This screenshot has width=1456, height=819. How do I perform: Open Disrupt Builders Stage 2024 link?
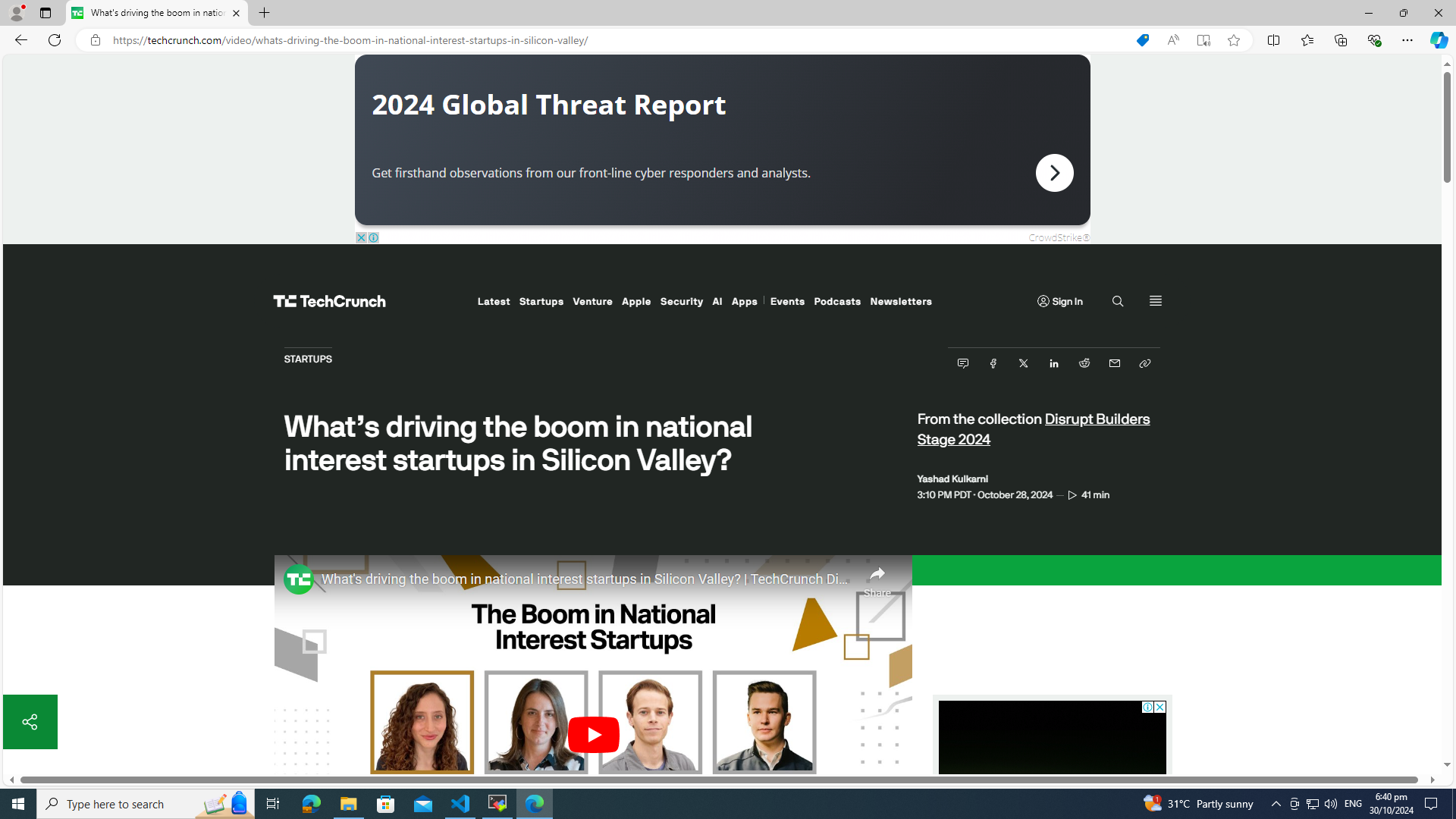click(1096, 419)
